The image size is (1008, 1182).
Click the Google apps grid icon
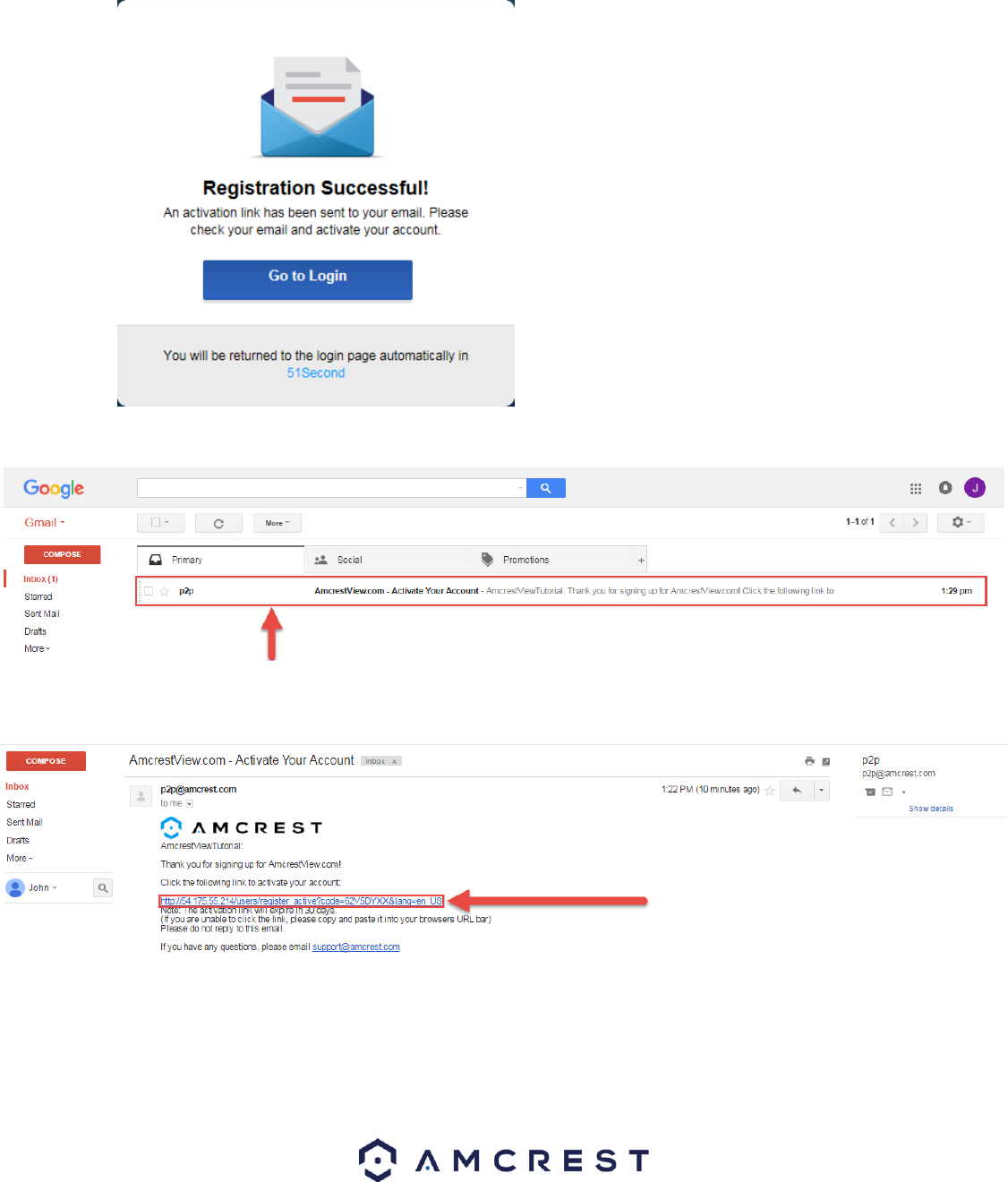pos(915,489)
